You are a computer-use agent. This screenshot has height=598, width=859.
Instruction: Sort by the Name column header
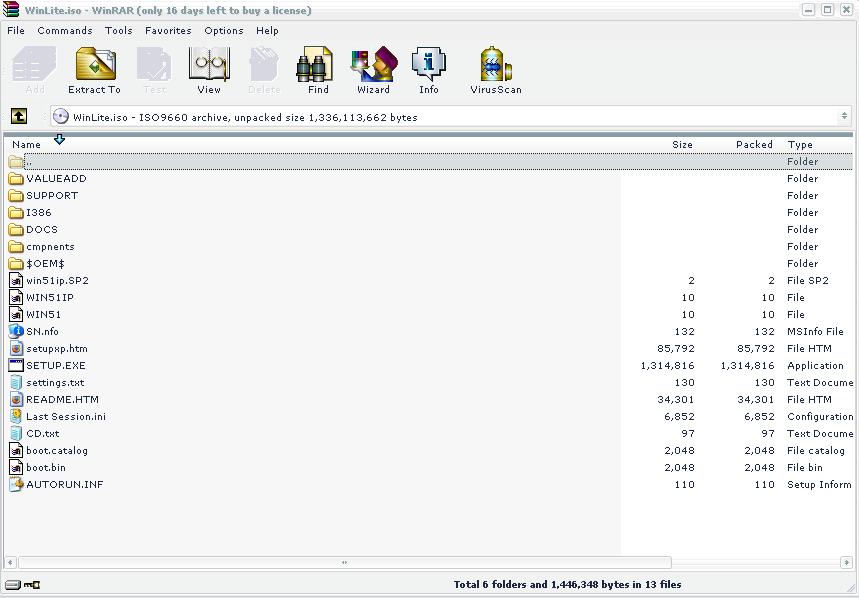click(x=26, y=145)
